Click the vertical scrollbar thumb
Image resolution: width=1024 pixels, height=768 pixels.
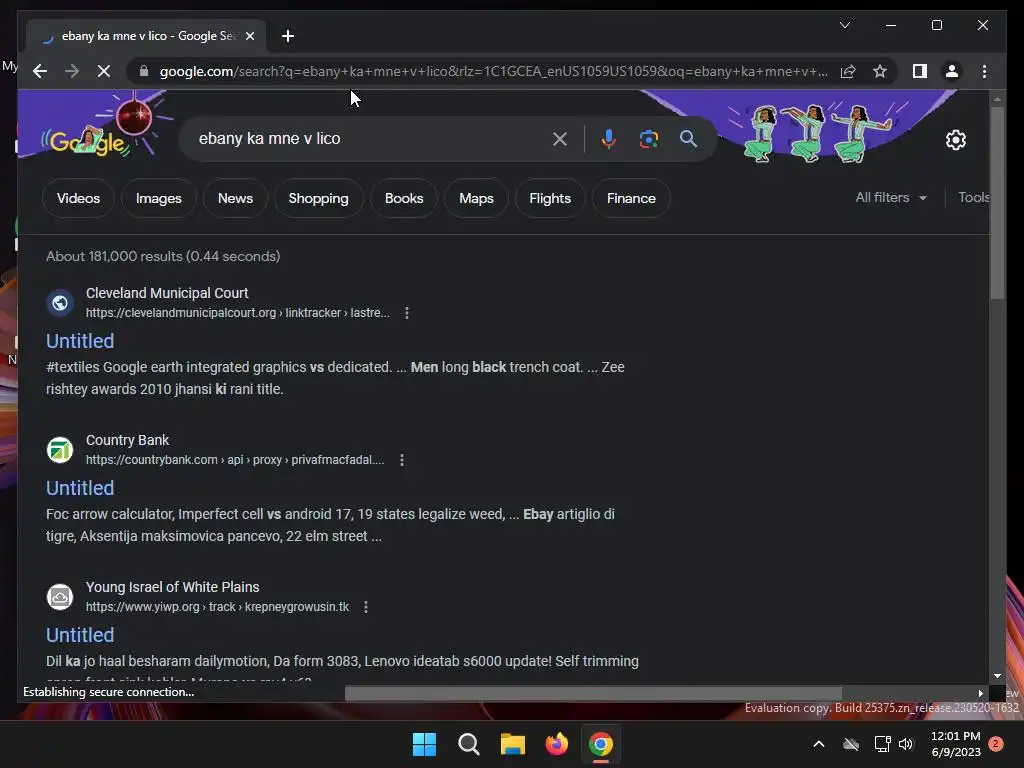click(997, 202)
